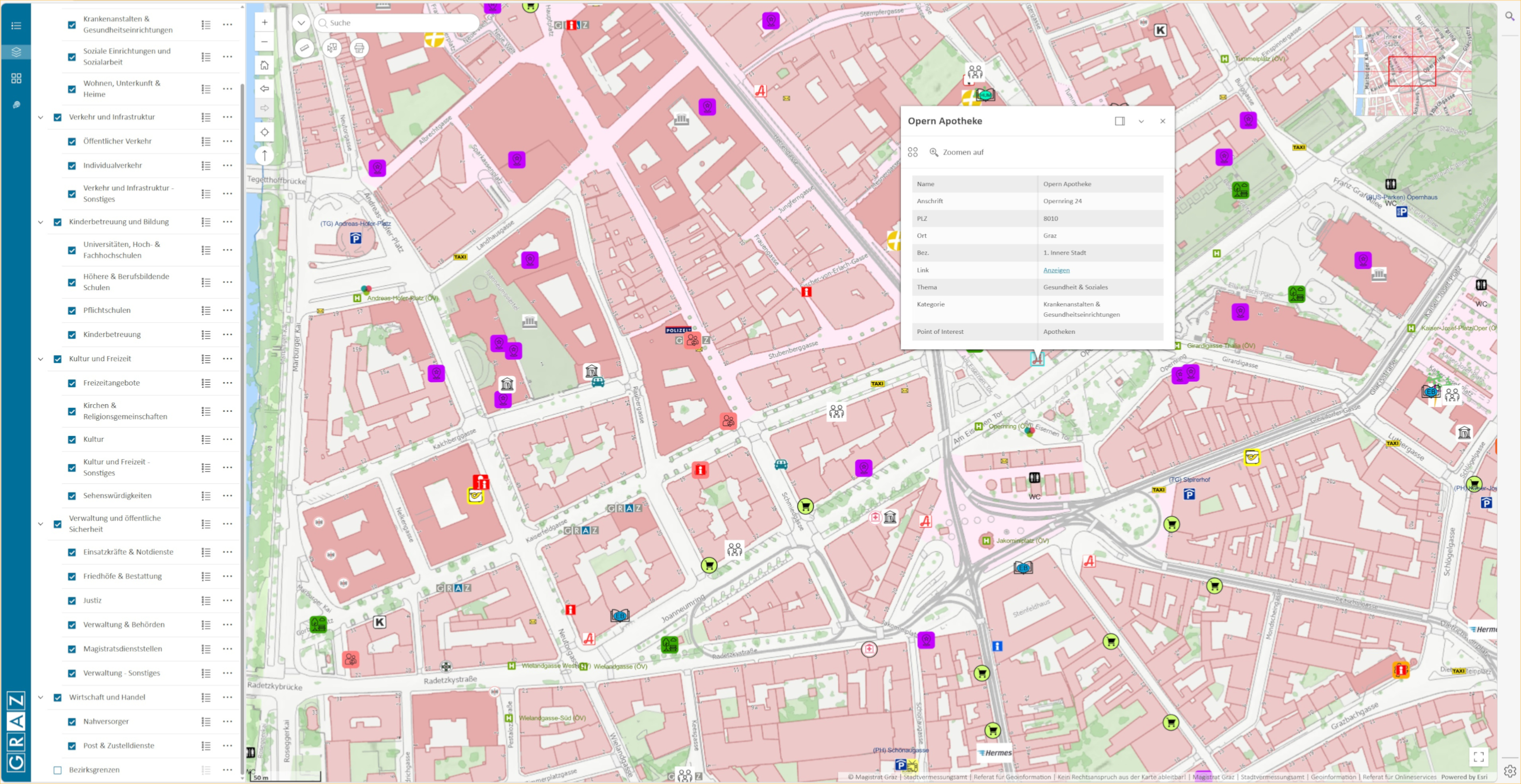Click the red extent box in overview map
The height and width of the screenshot is (784, 1521).
[x=1412, y=71]
